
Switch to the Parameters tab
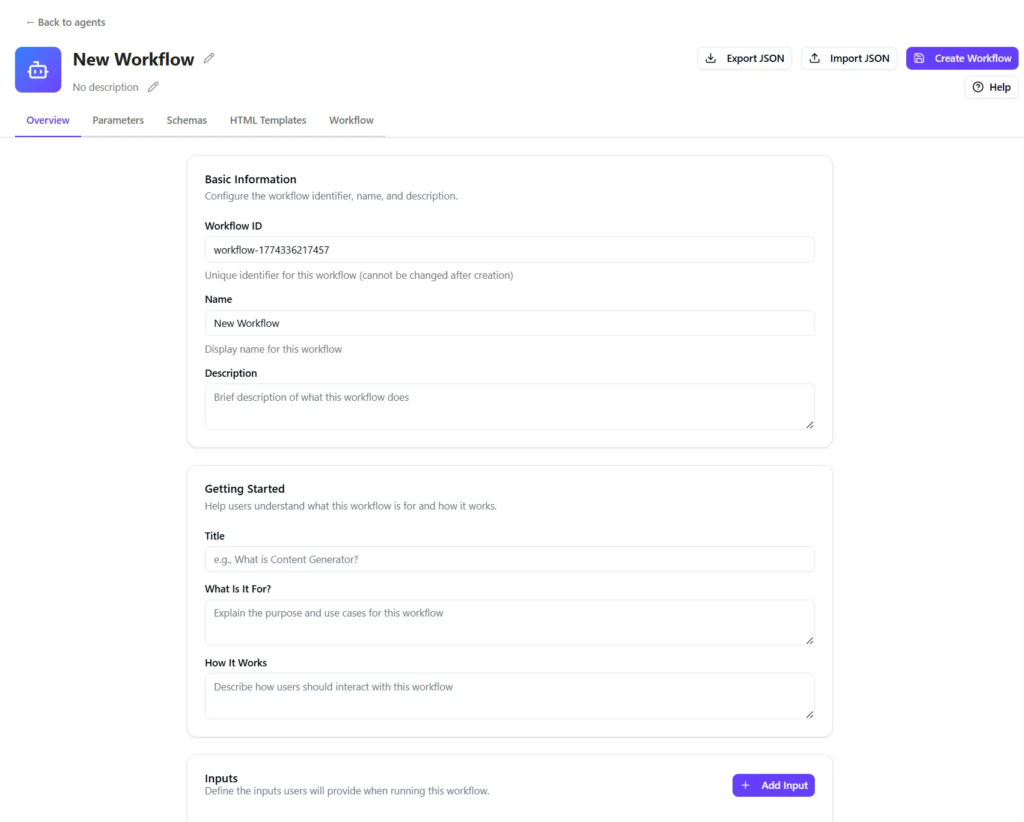(118, 120)
